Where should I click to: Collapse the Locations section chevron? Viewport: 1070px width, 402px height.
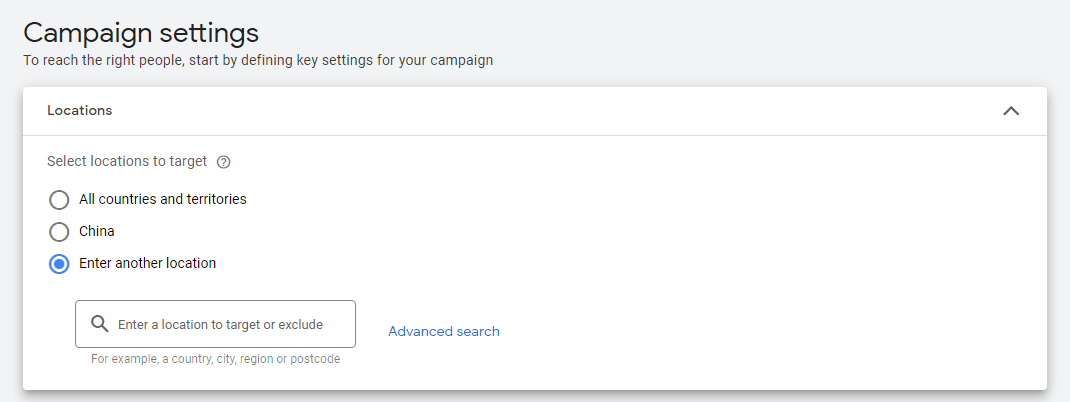[x=1011, y=111]
